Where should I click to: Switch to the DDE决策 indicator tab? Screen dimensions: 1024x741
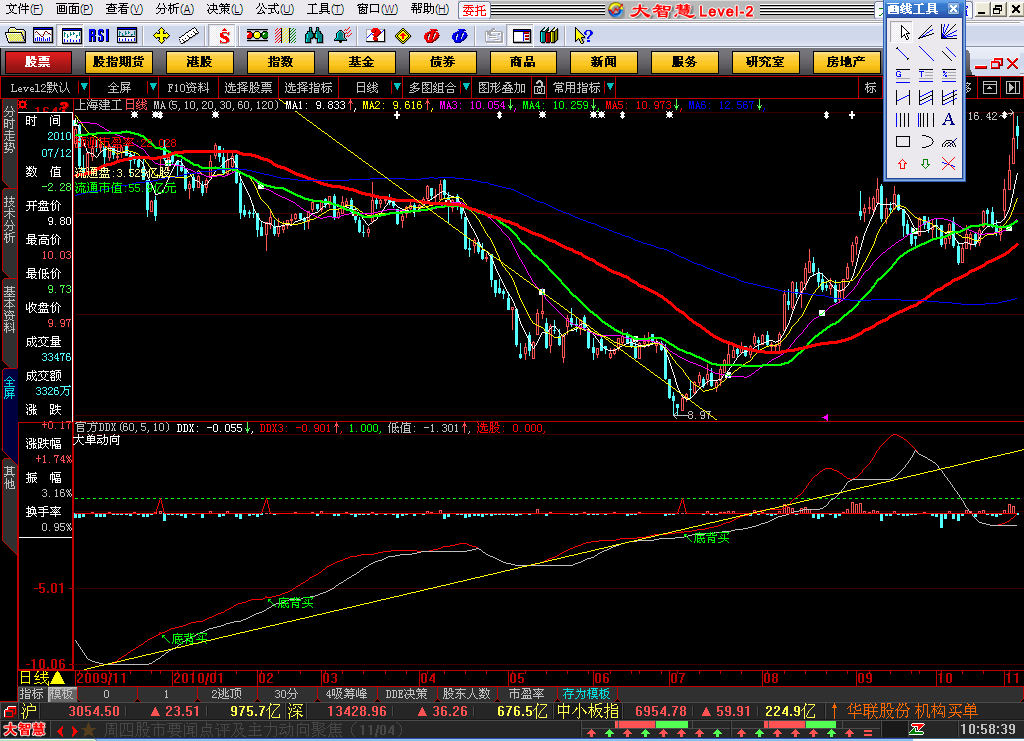pyautogui.click(x=406, y=693)
